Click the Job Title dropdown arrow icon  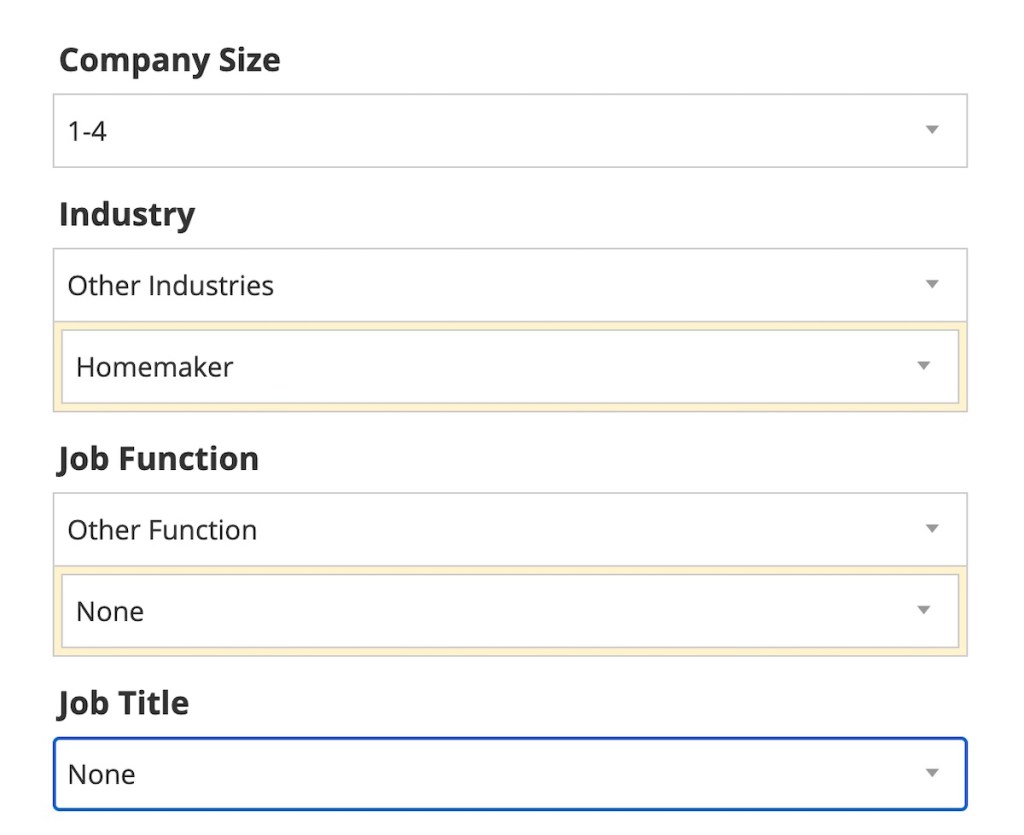coord(932,773)
